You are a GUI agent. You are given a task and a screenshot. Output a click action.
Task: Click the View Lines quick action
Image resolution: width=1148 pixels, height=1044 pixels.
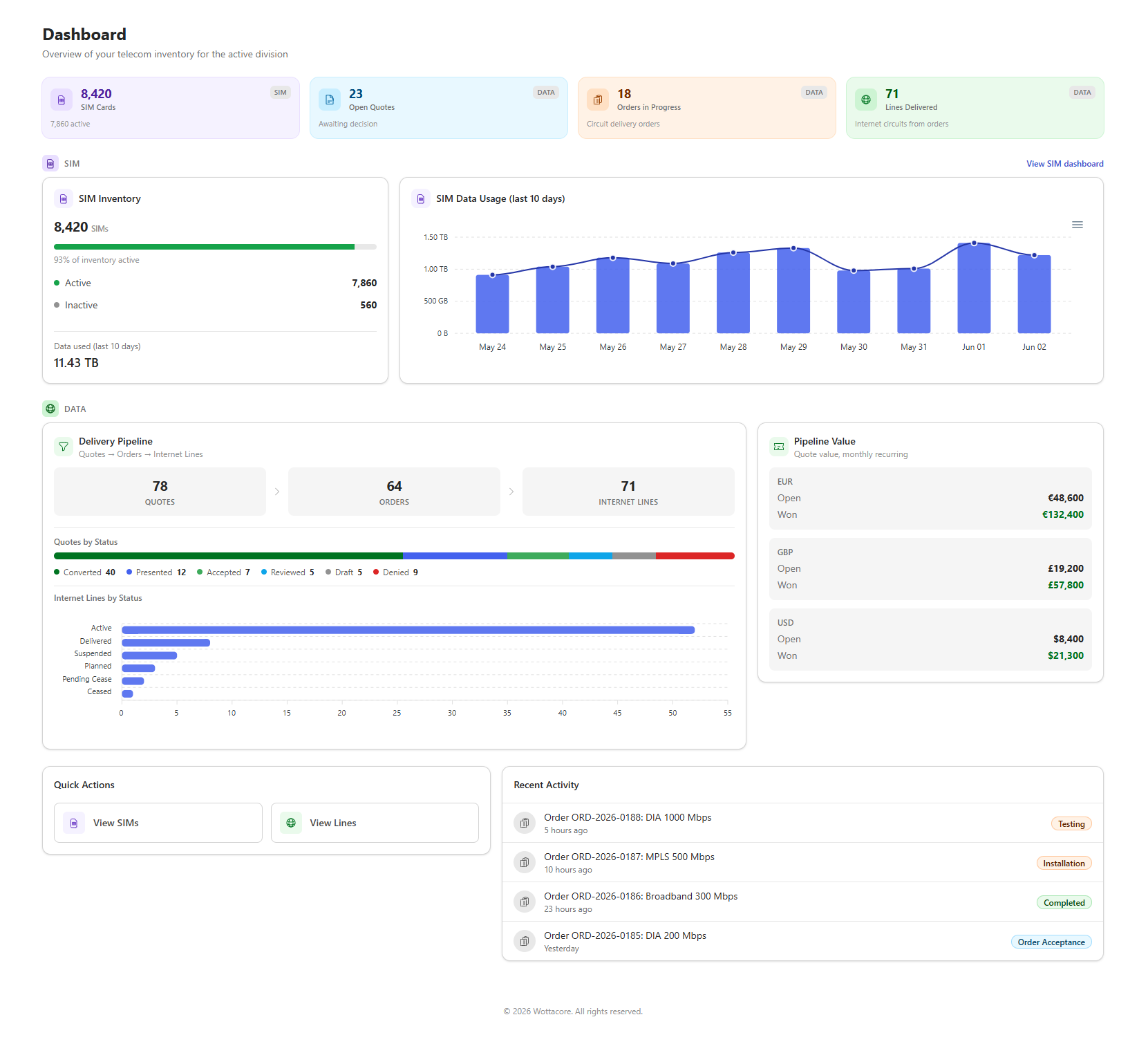pyautogui.click(x=375, y=823)
